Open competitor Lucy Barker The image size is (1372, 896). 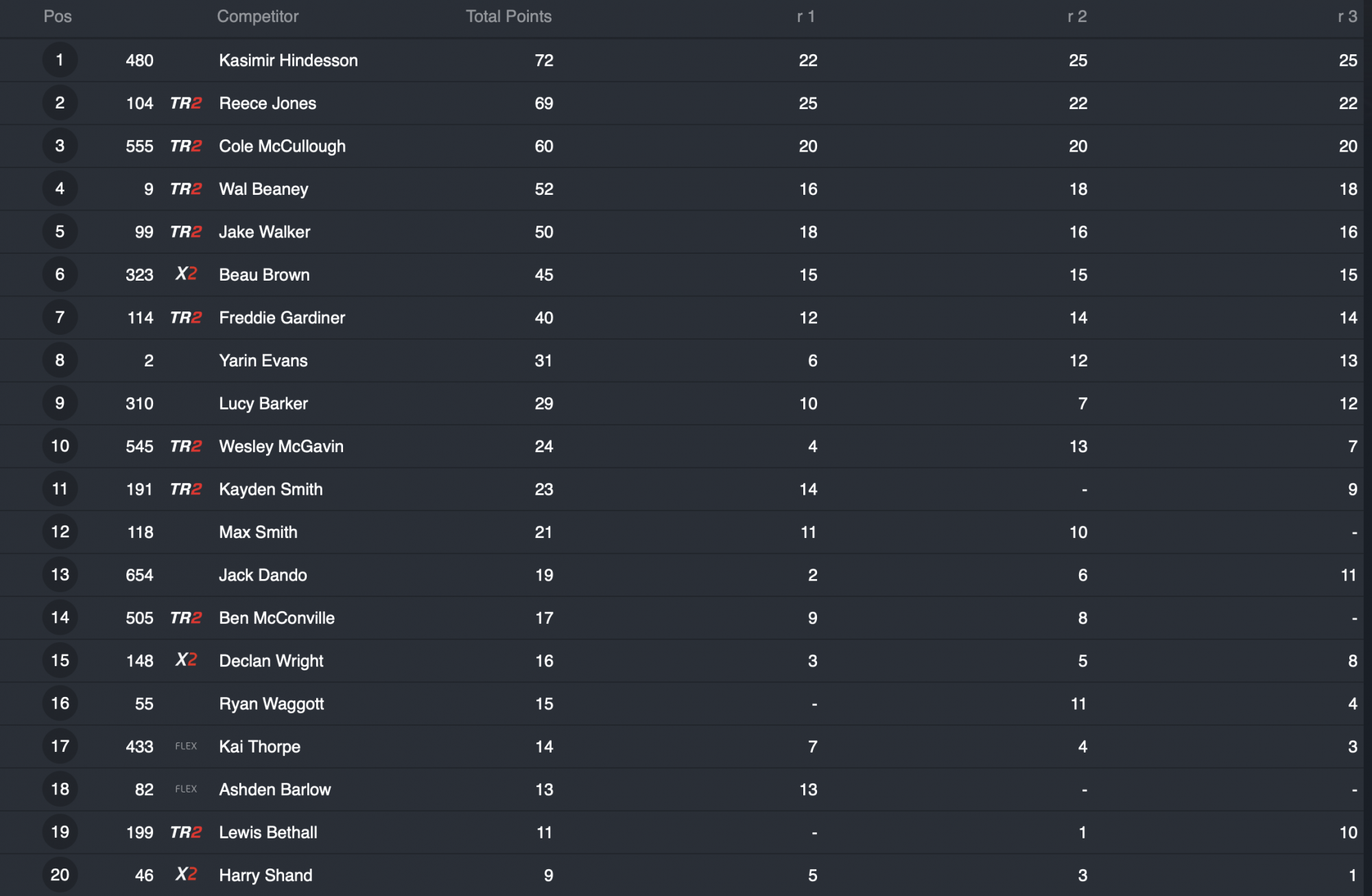[x=263, y=403]
